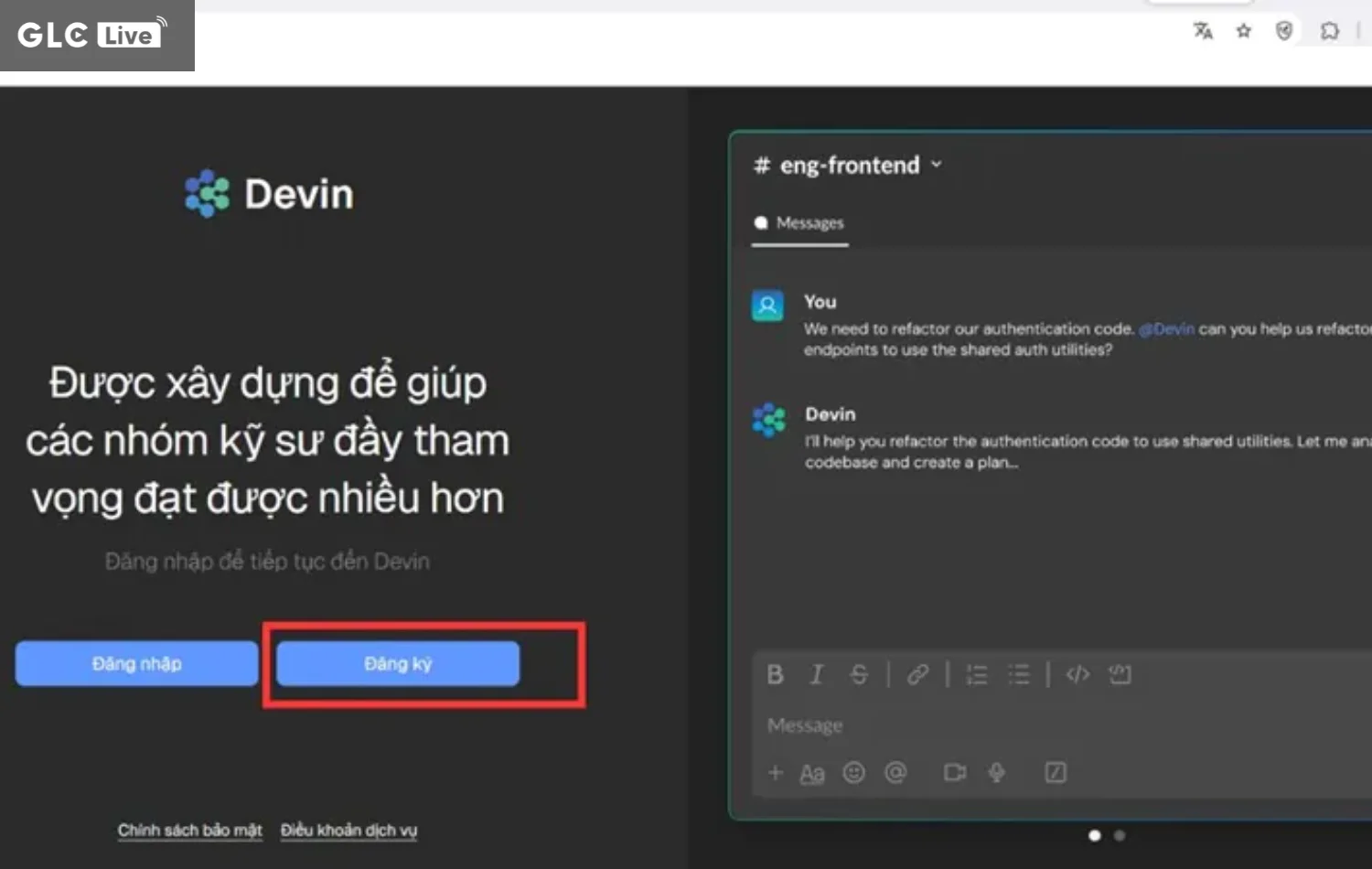The height and width of the screenshot is (869, 1372).
Task: Click the plus attachment icon below message
Action: 775,772
